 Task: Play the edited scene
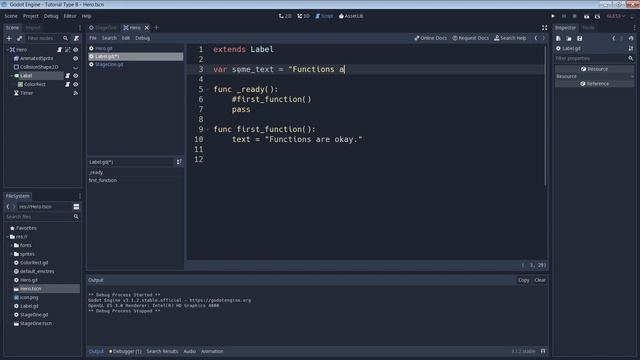click(586, 16)
